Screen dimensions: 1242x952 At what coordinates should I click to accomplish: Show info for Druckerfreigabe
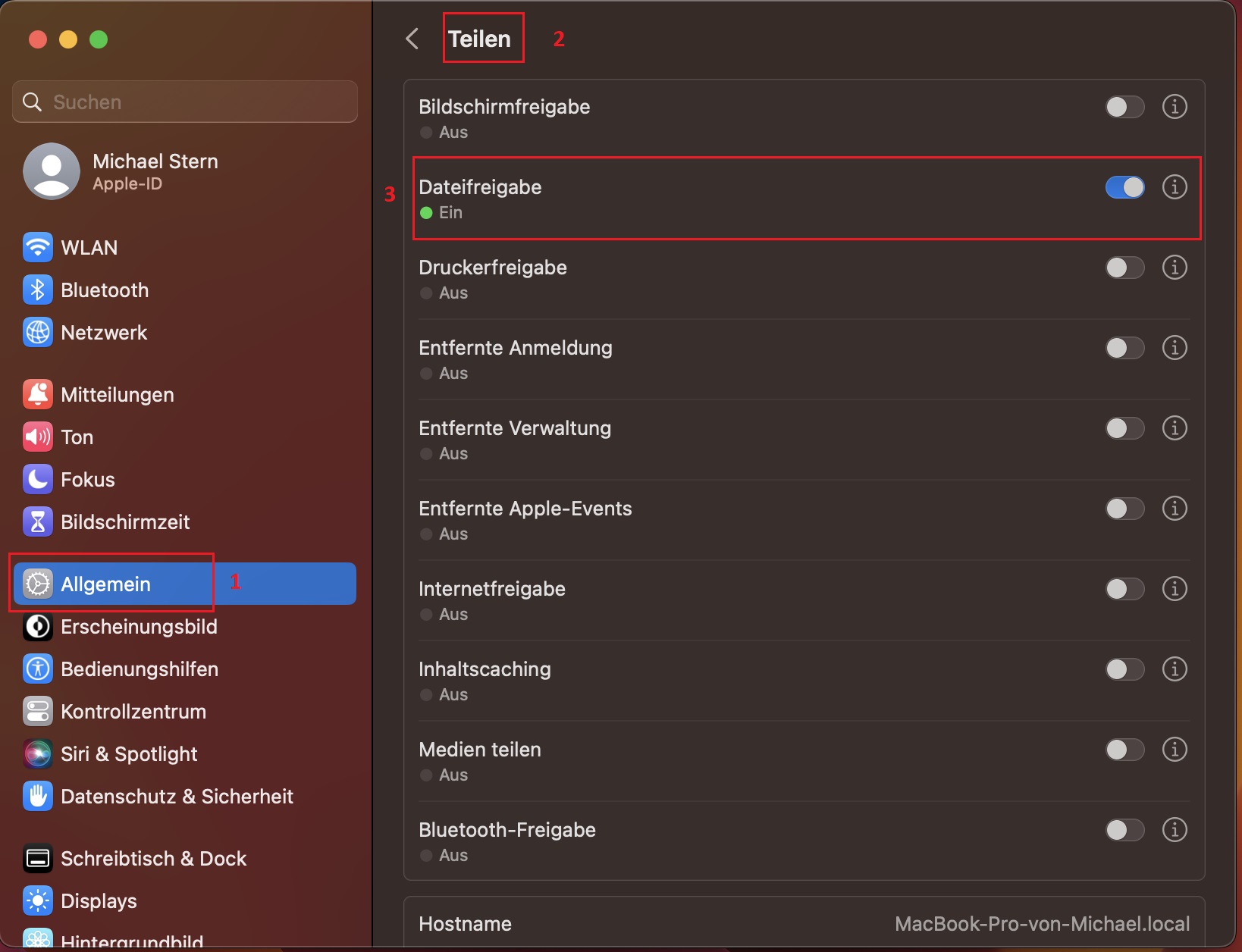(x=1175, y=268)
